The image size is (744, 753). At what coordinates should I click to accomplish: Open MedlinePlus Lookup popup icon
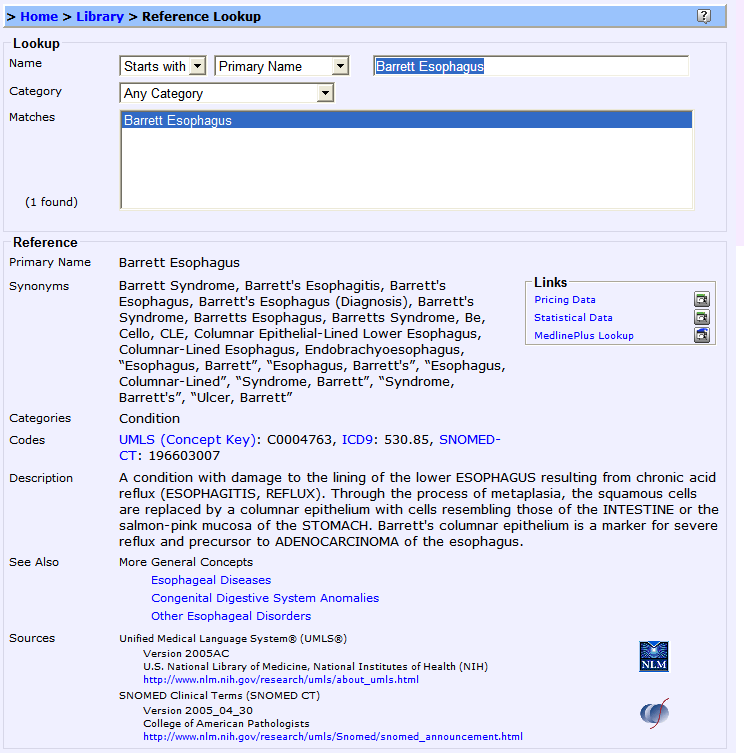pos(702,335)
